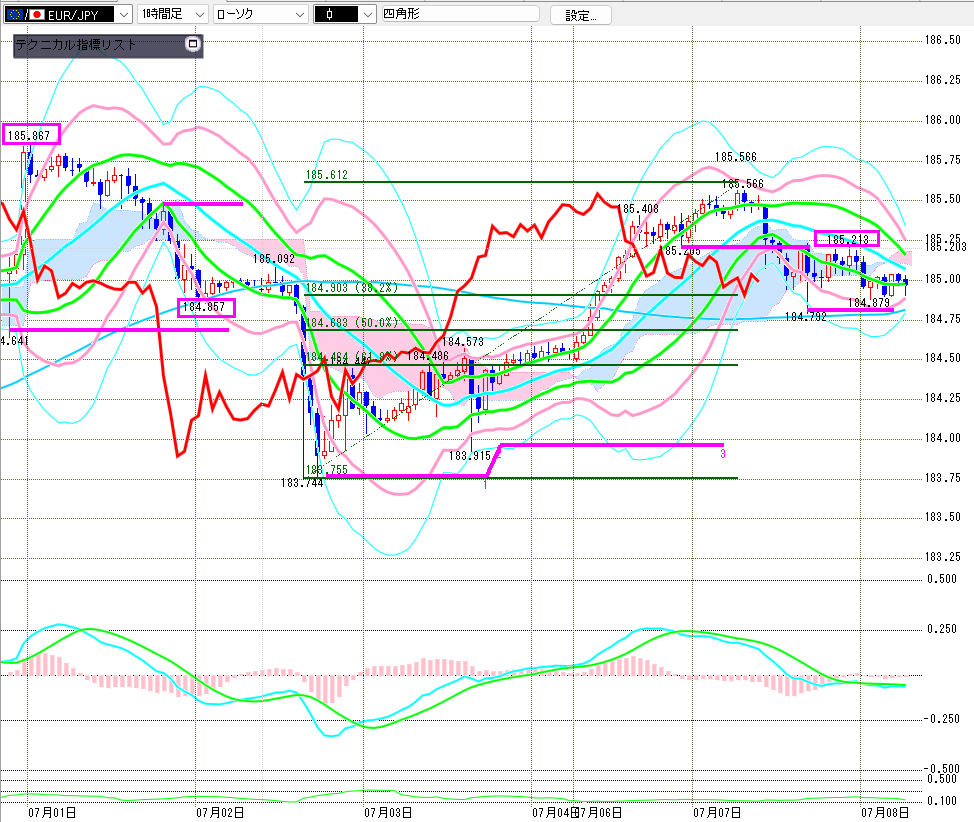
Task: Click the 設定... settings button
Action: click(580, 15)
